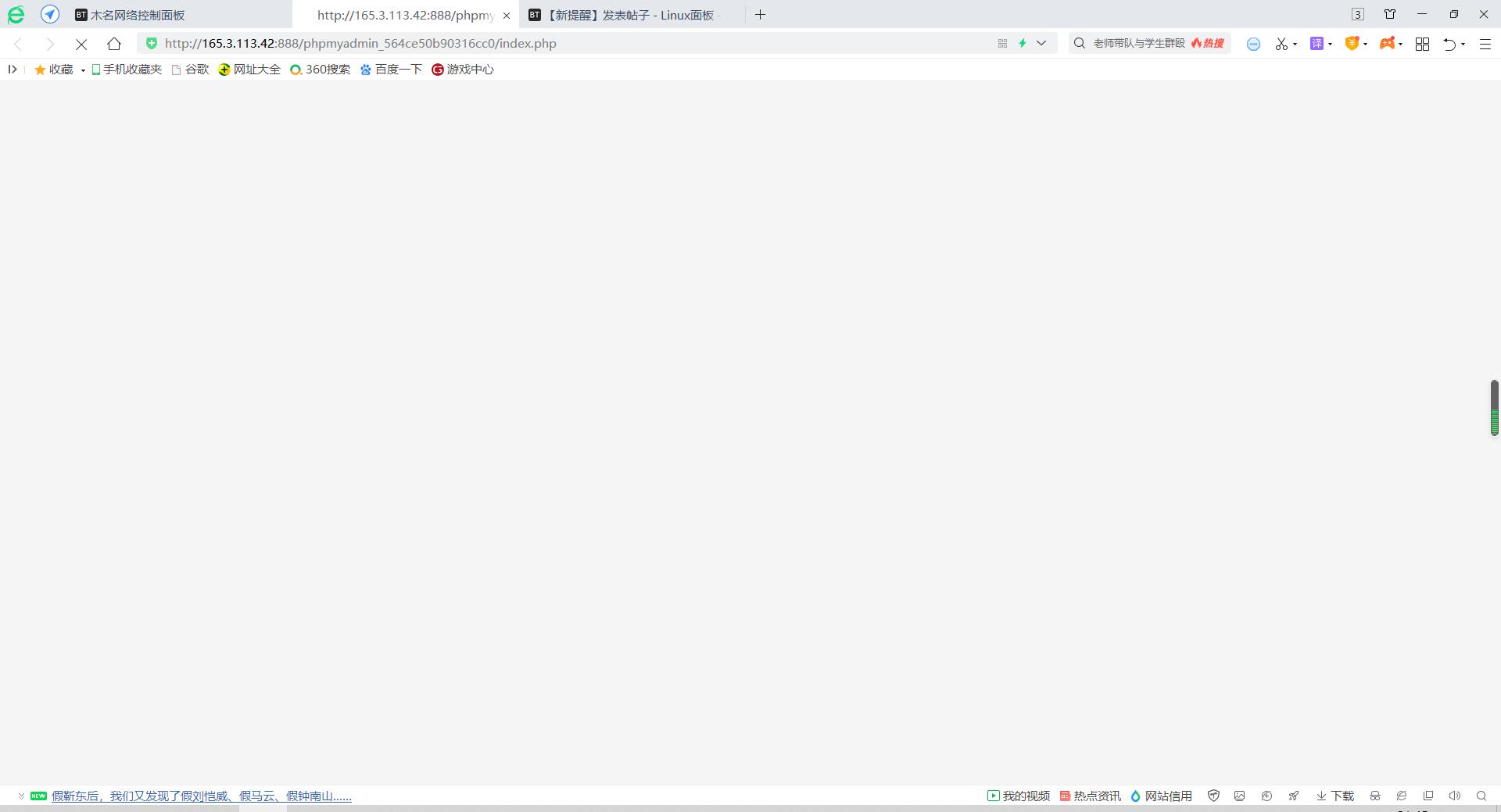Click the status bar zoom magnifier icon
Image resolution: width=1501 pixels, height=812 pixels.
(x=1481, y=796)
